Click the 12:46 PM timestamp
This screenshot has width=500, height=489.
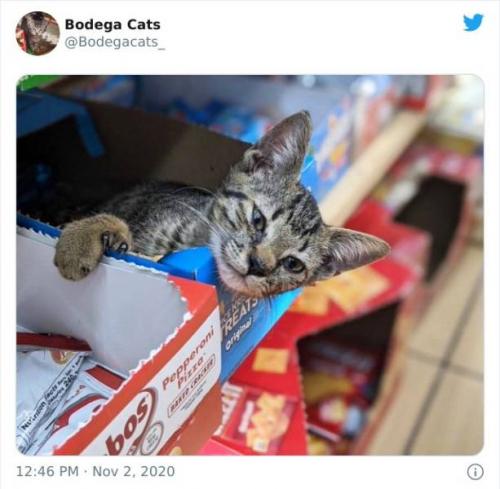[x=47, y=471]
